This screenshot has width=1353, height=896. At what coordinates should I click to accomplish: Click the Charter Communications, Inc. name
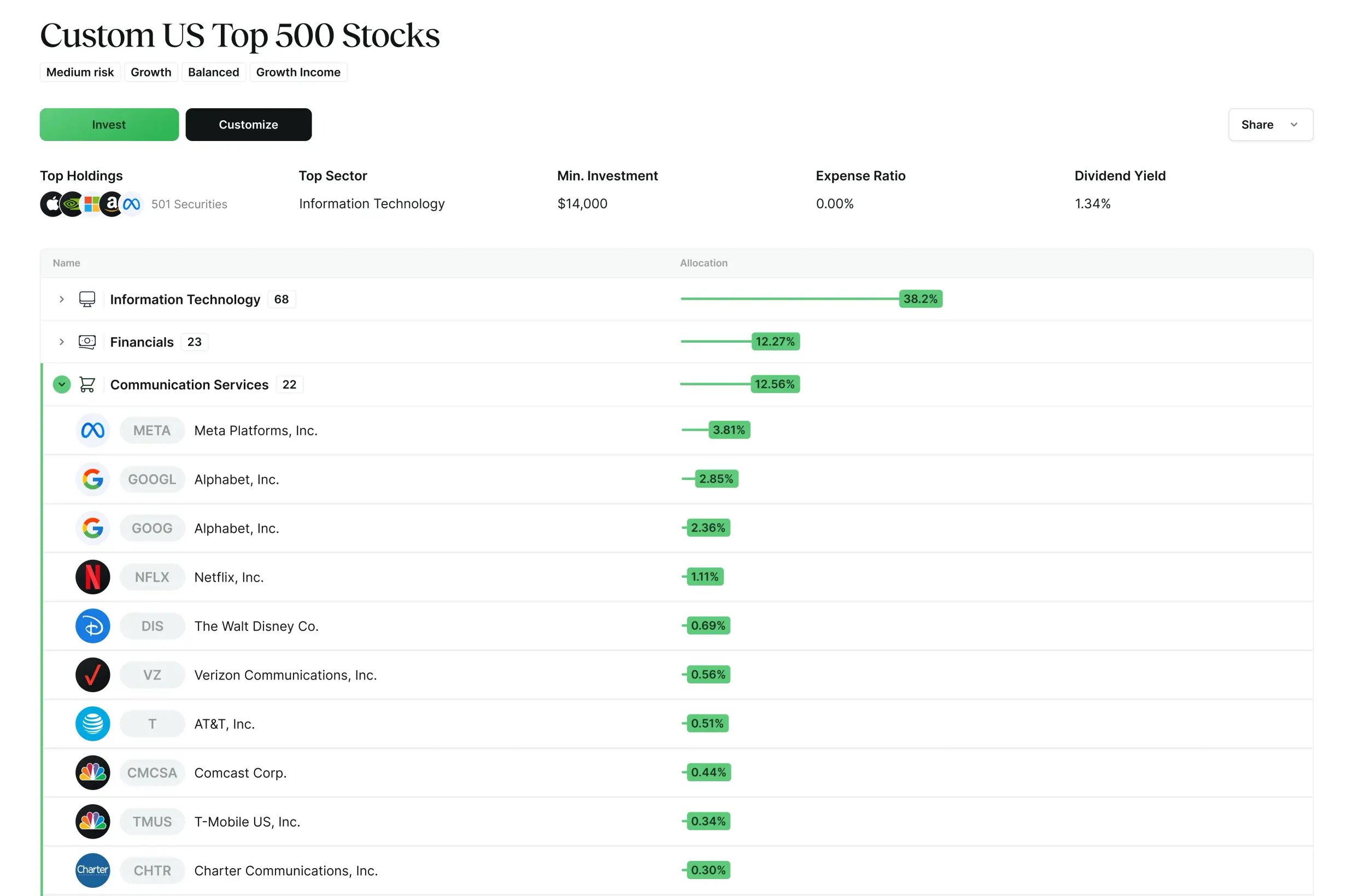coord(286,870)
